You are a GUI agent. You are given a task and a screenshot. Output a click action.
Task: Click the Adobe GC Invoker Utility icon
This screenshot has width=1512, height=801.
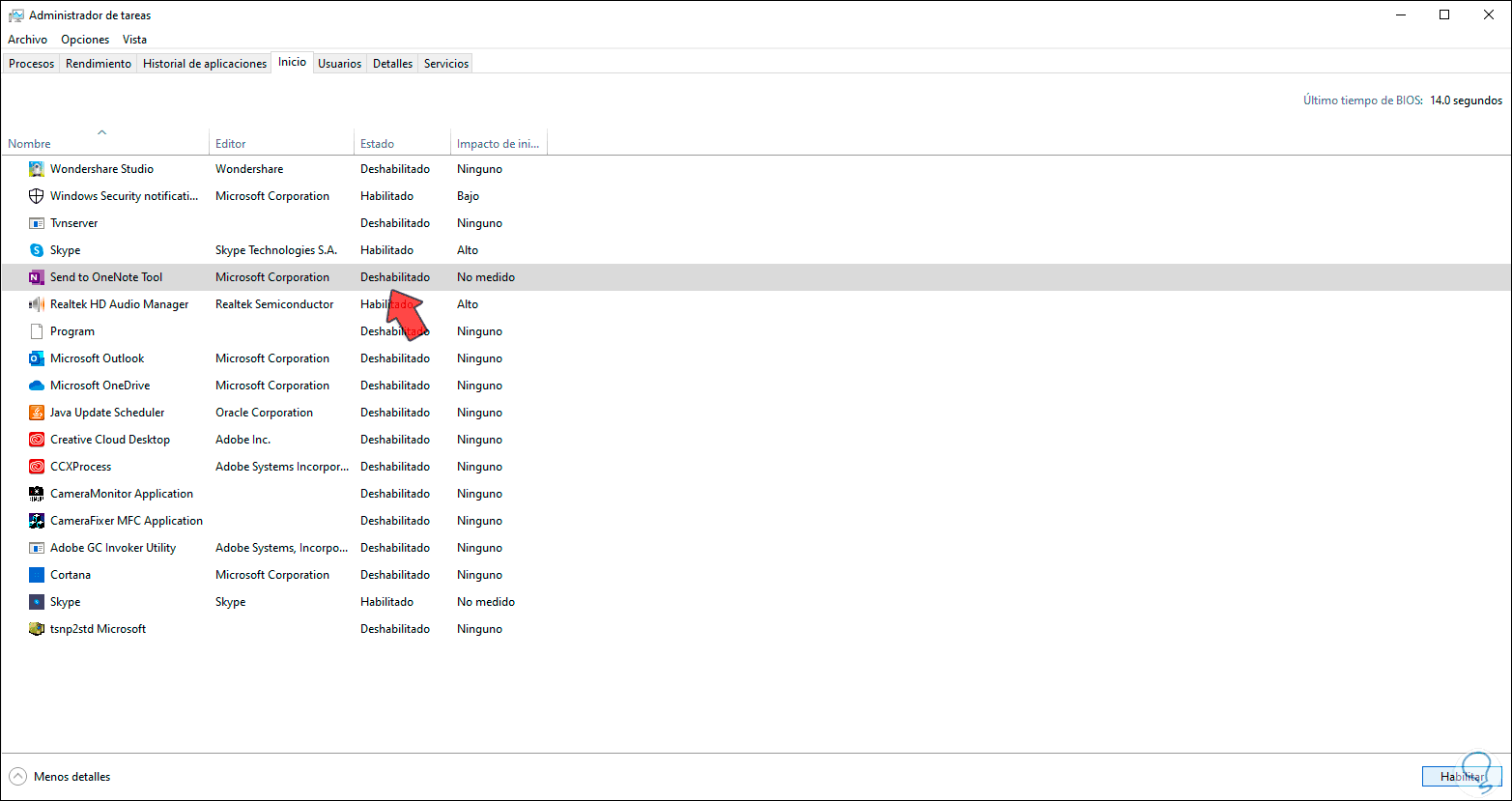pos(37,548)
